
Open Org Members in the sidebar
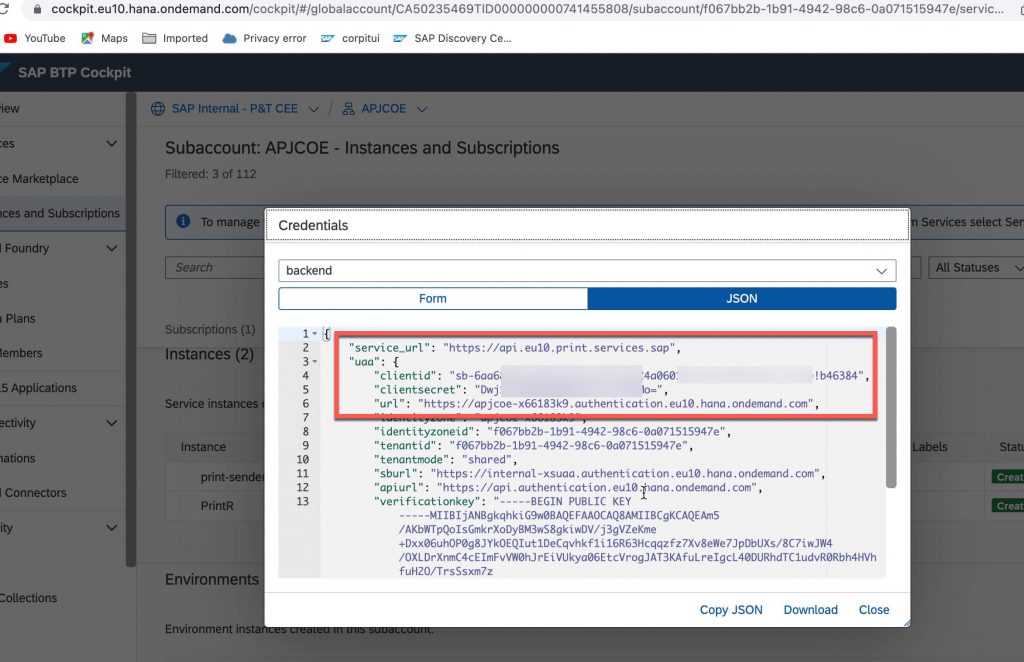[x=22, y=353]
